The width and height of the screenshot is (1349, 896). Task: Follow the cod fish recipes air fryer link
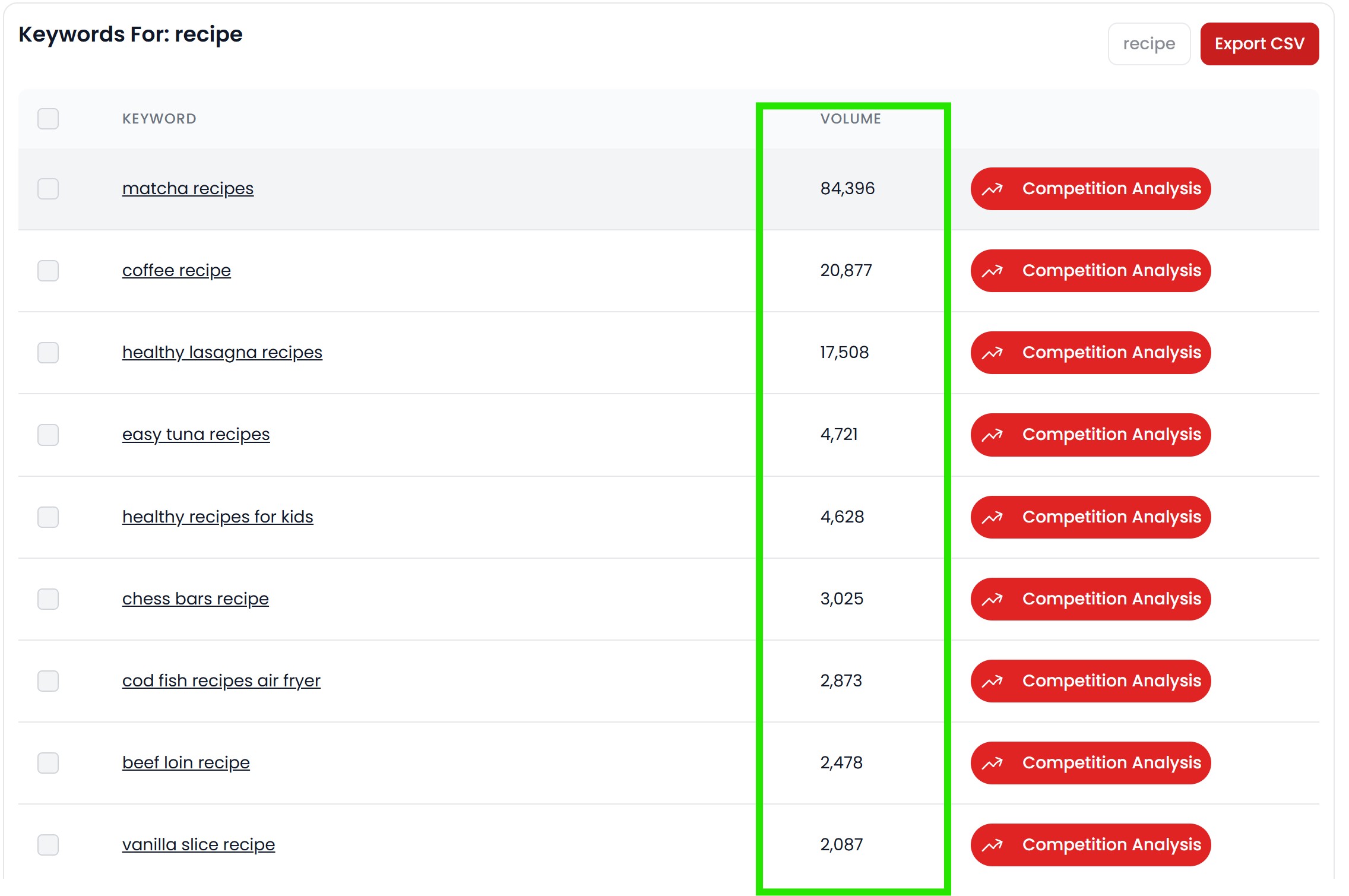(x=221, y=681)
